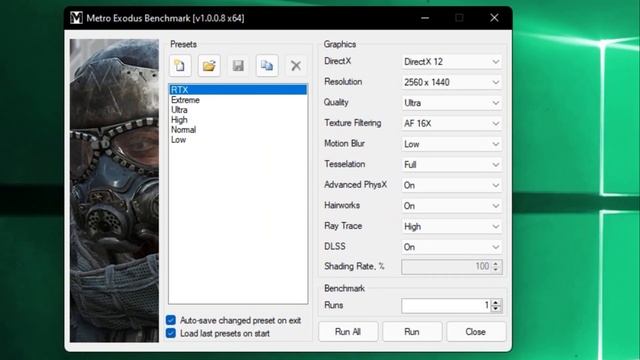Viewport: 640px width, 360px height.
Task: Click the Shading Rate value field
Action: [446, 267]
